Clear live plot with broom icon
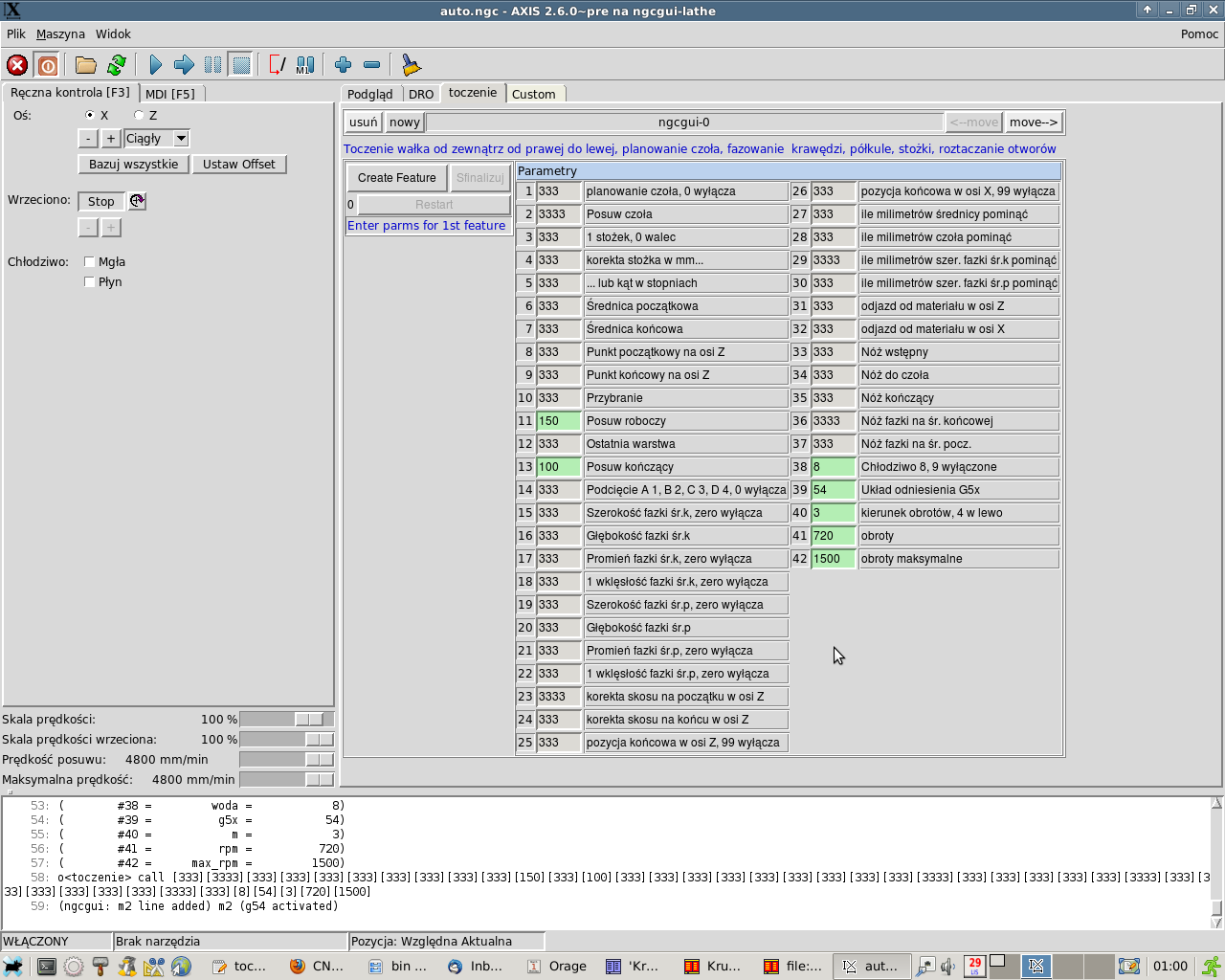1225x980 pixels. tap(411, 65)
